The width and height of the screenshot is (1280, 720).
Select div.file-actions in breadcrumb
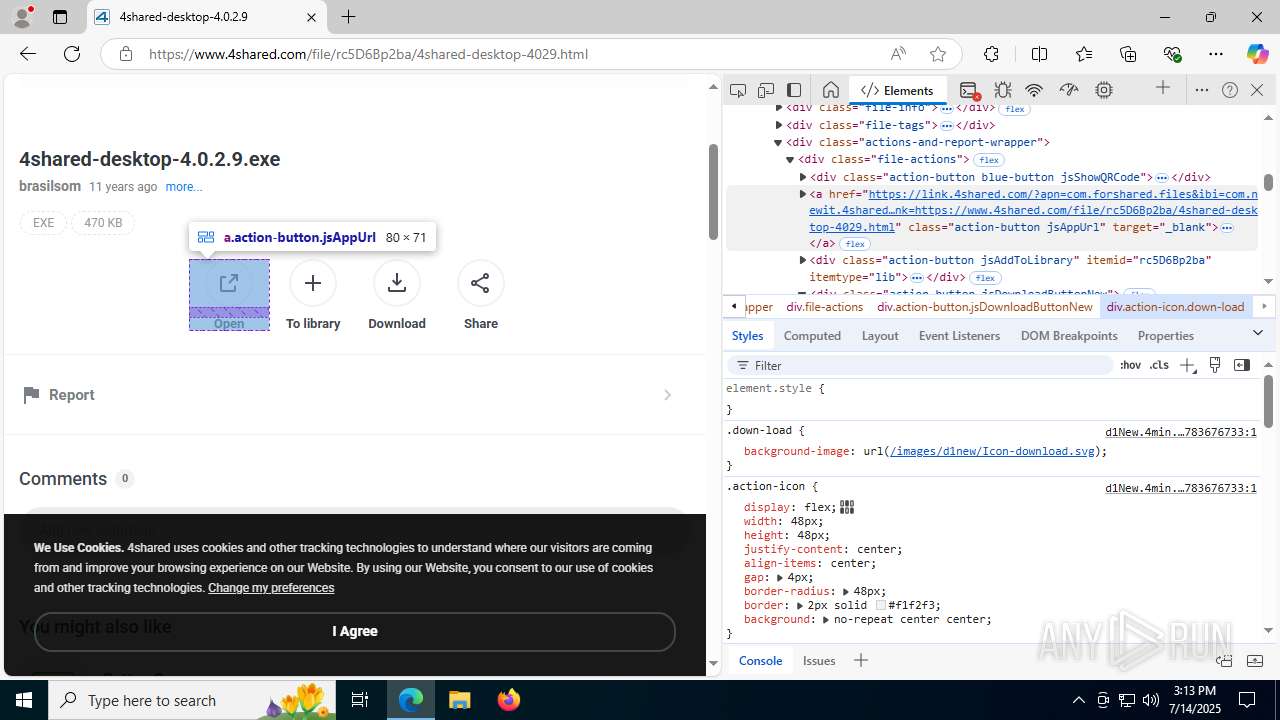coord(825,307)
